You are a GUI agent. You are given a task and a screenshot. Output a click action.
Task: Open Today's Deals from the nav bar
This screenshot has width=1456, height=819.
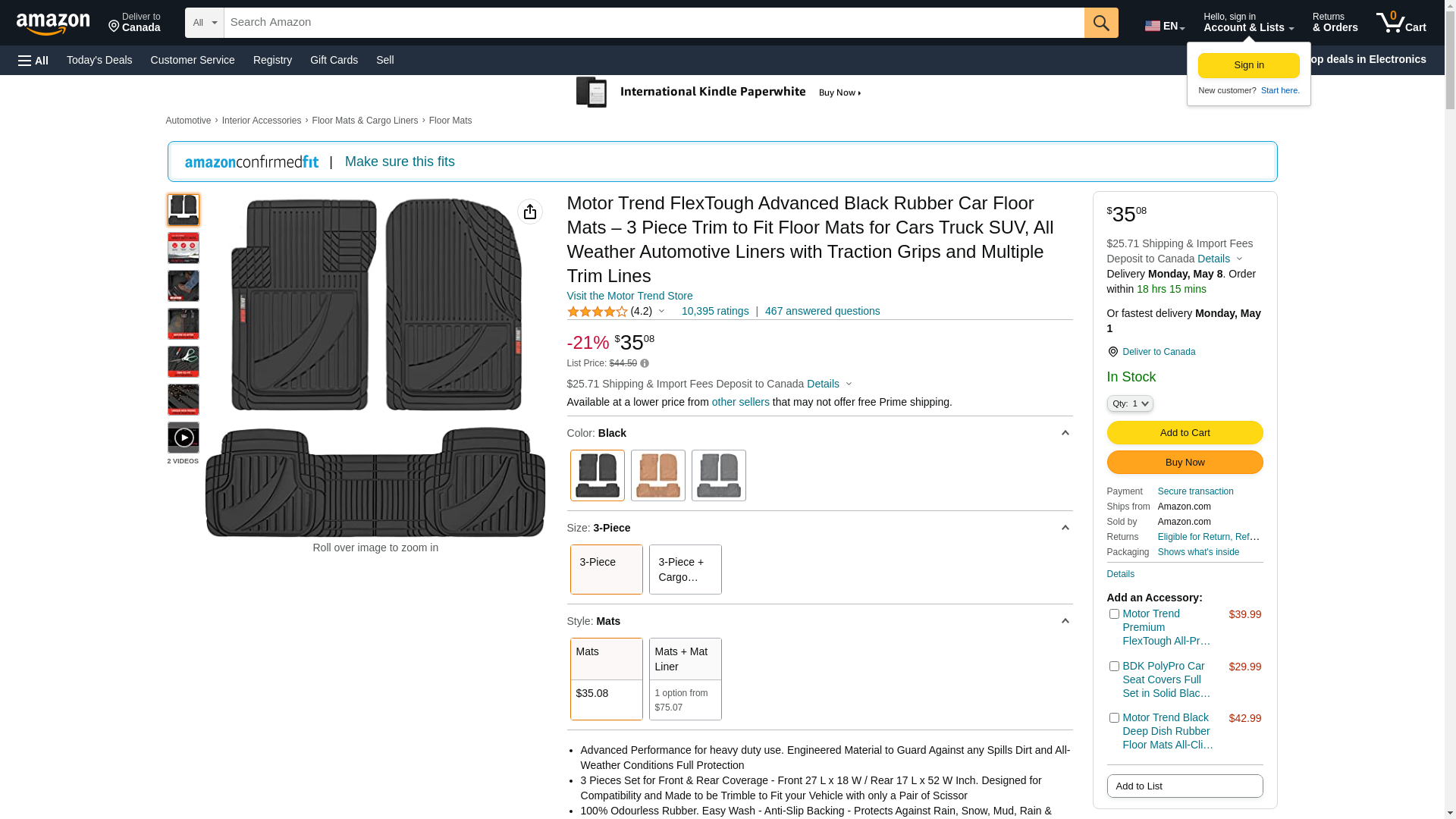pos(99,60)
